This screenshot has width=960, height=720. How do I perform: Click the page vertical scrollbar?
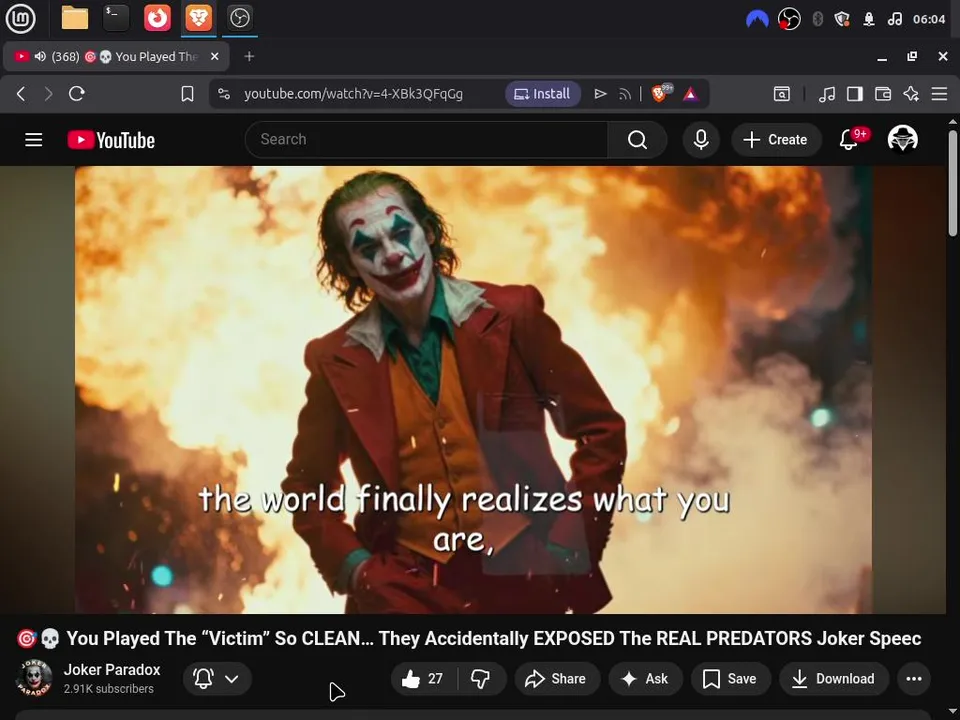tap(953, 182)
